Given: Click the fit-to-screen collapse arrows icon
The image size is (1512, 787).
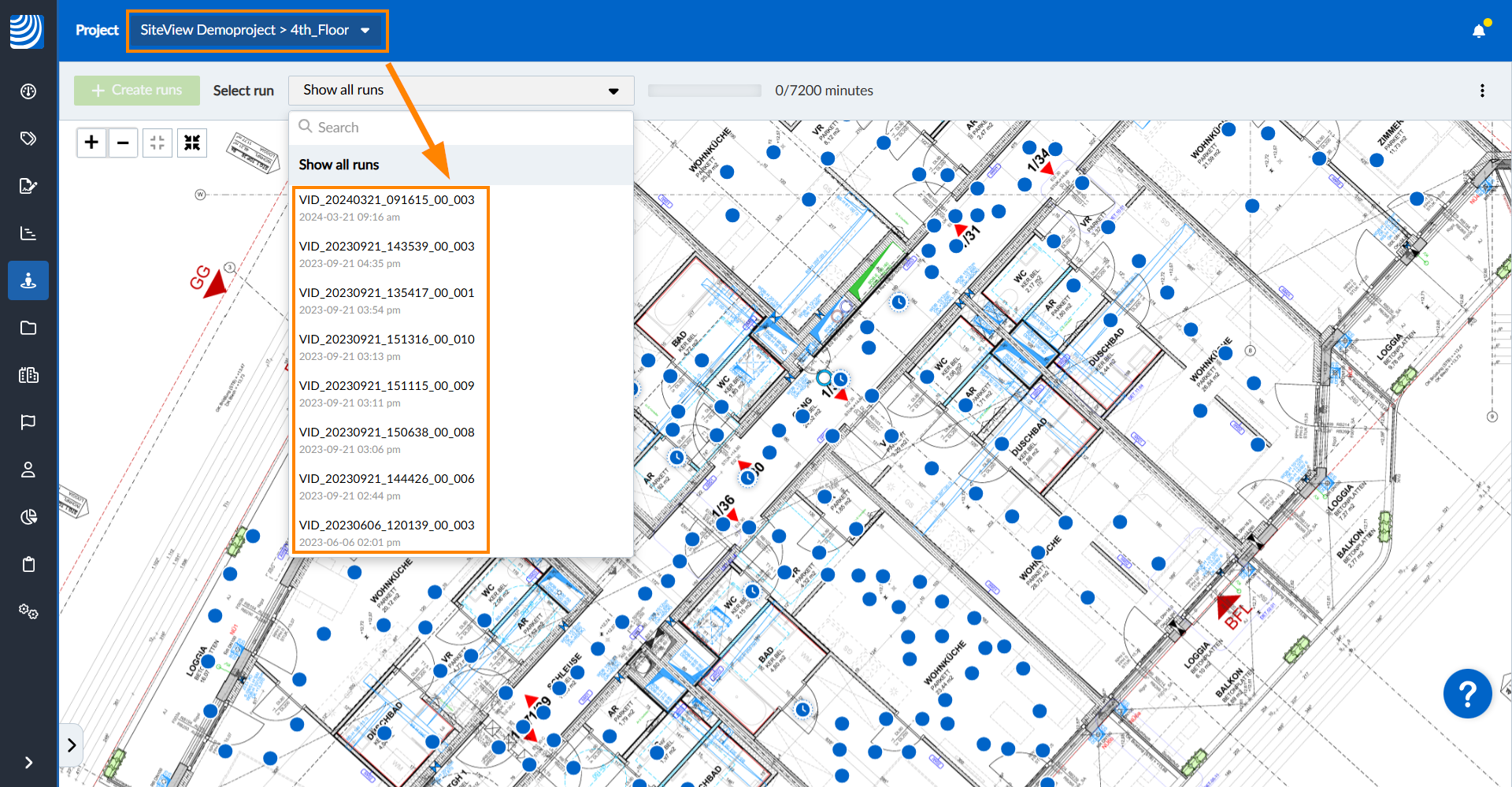Looking at the screenshot, I should pyautogui.click(x=192, y=143).
